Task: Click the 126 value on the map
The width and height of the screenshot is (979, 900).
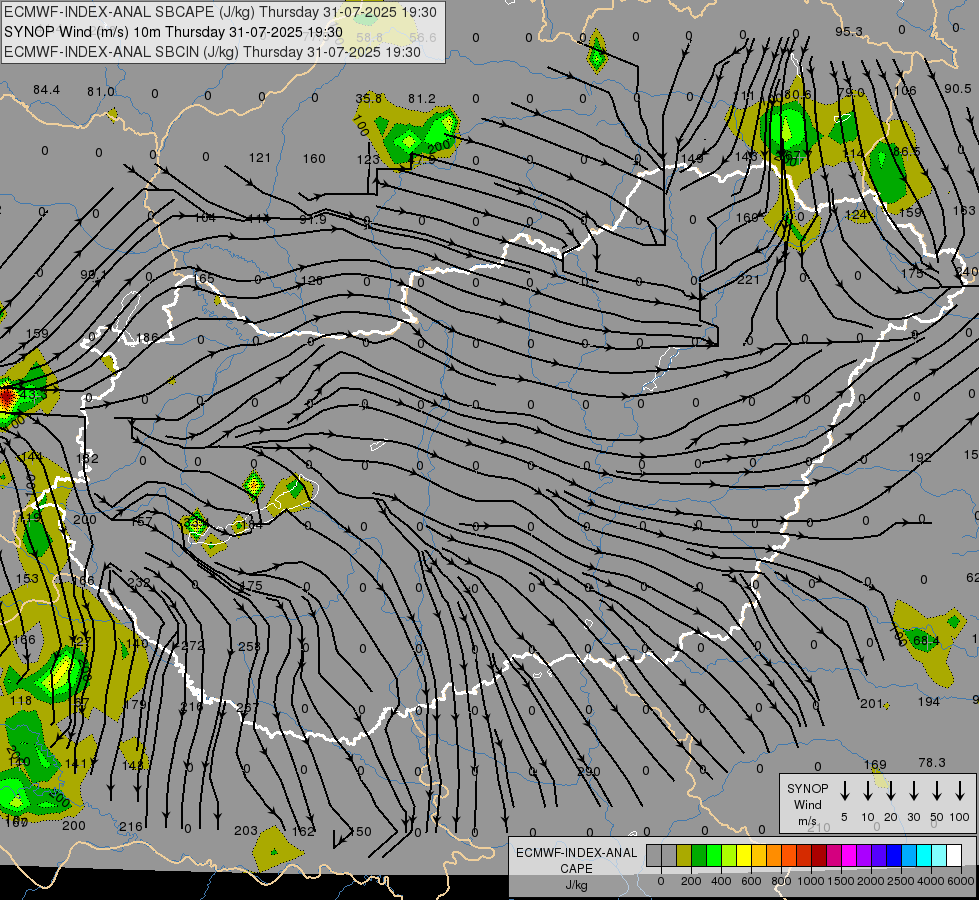Action: 312,280
